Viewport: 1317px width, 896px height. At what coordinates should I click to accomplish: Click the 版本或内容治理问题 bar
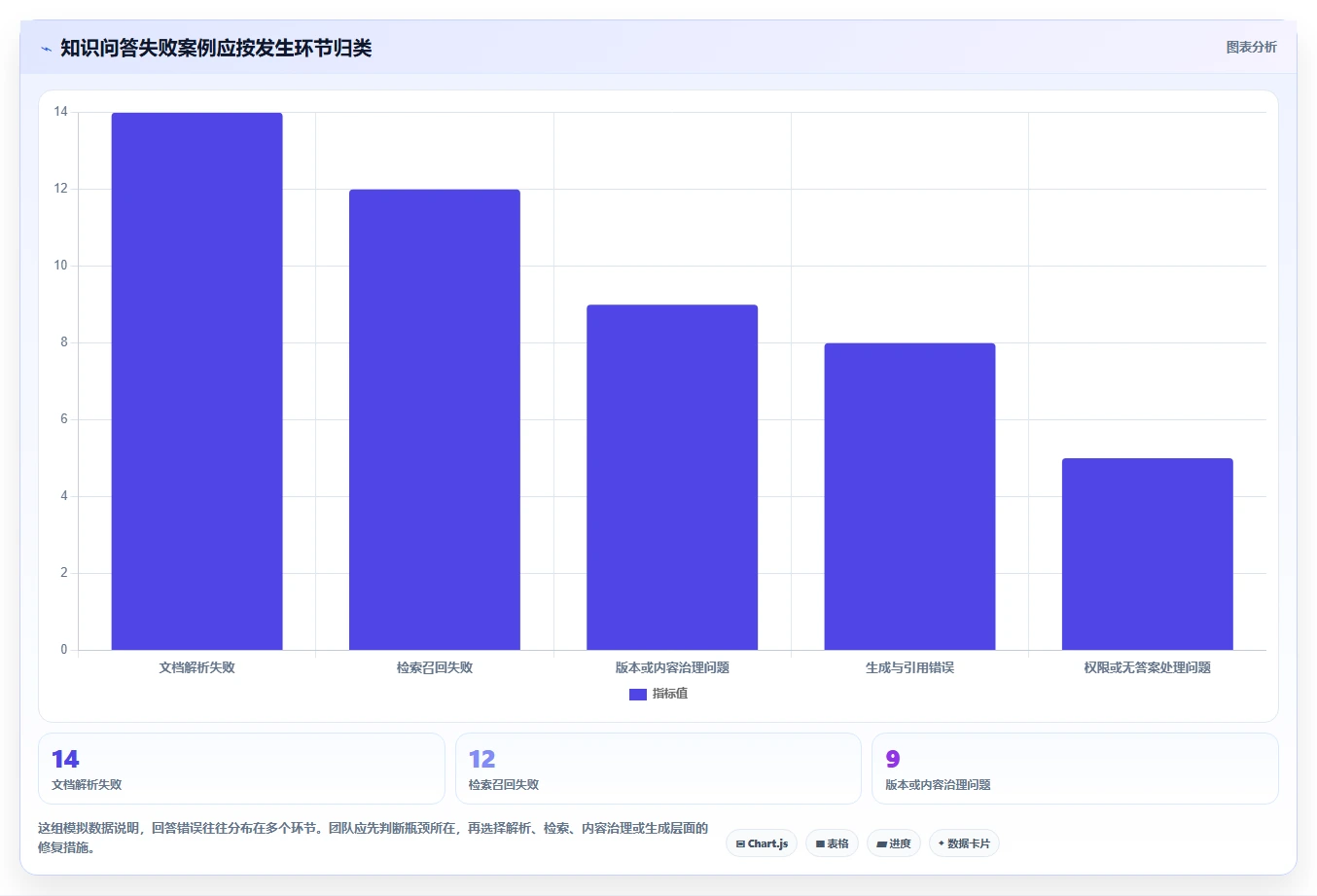tap(672, 477)
